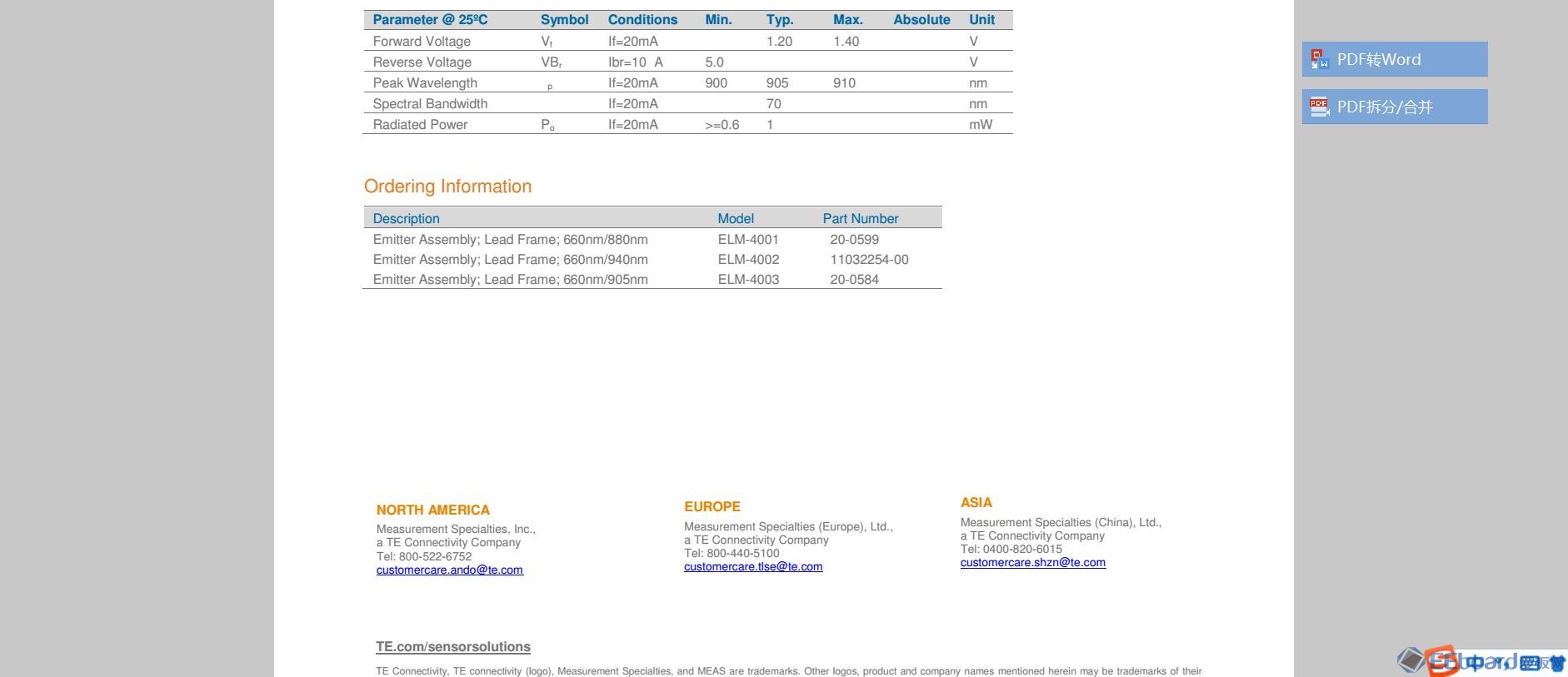Select the mW unit cell

click(x=981, y=125)
